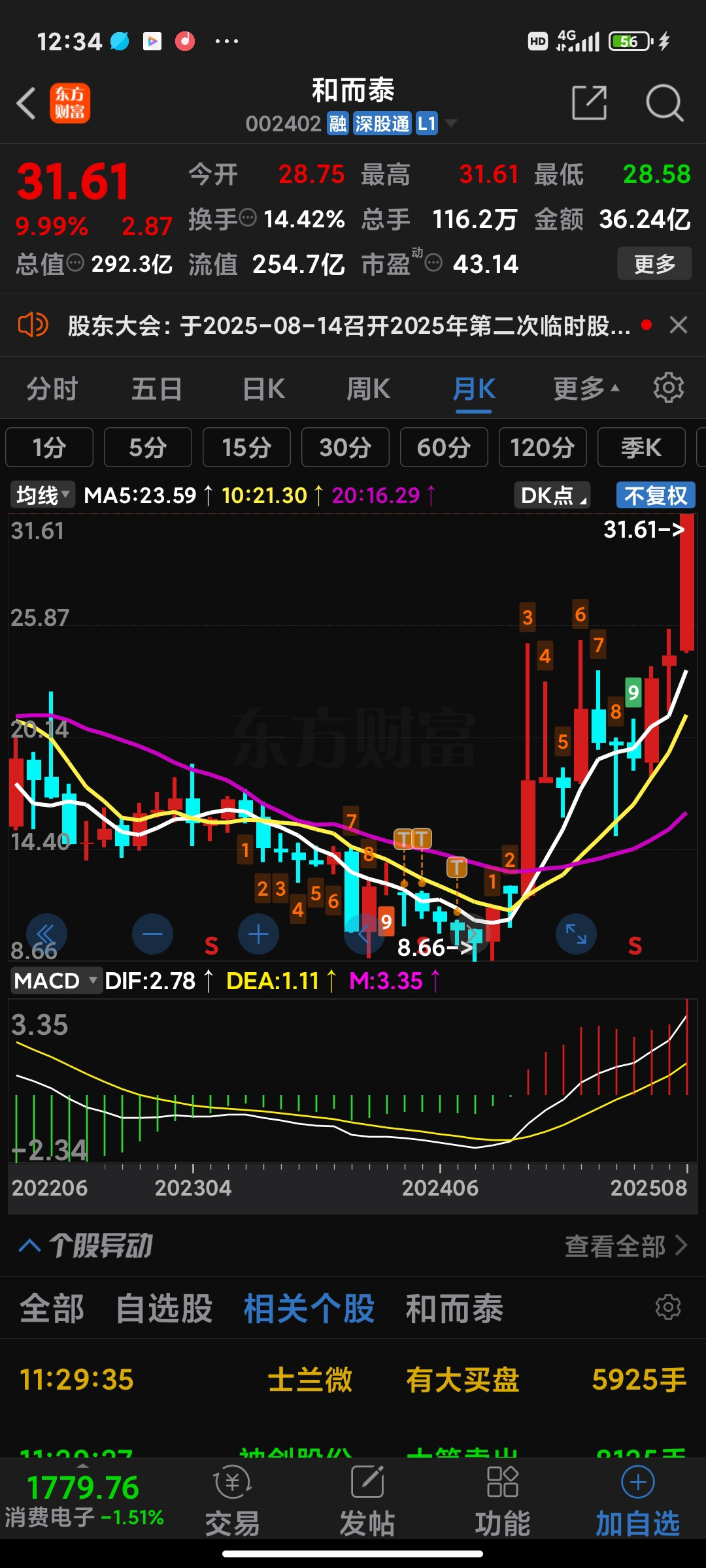Zoom out chart with minus button
This screenshot has height=1568, width=706.
pyautogui.click(x=152, y=934)
